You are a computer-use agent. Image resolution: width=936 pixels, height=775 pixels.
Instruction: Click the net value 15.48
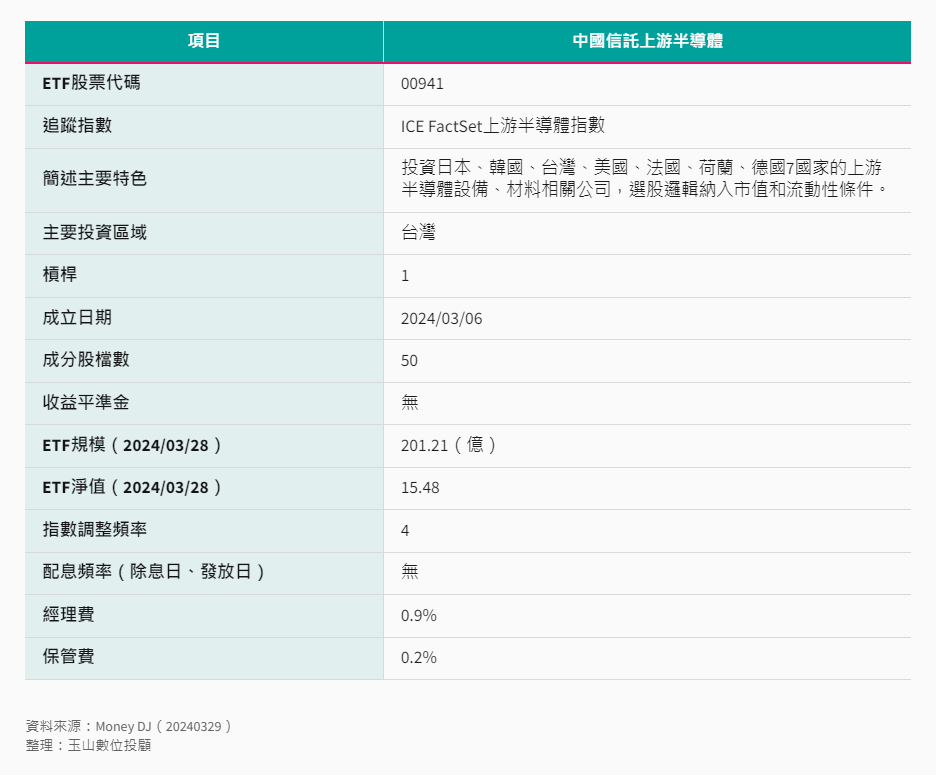click(420, 488)
